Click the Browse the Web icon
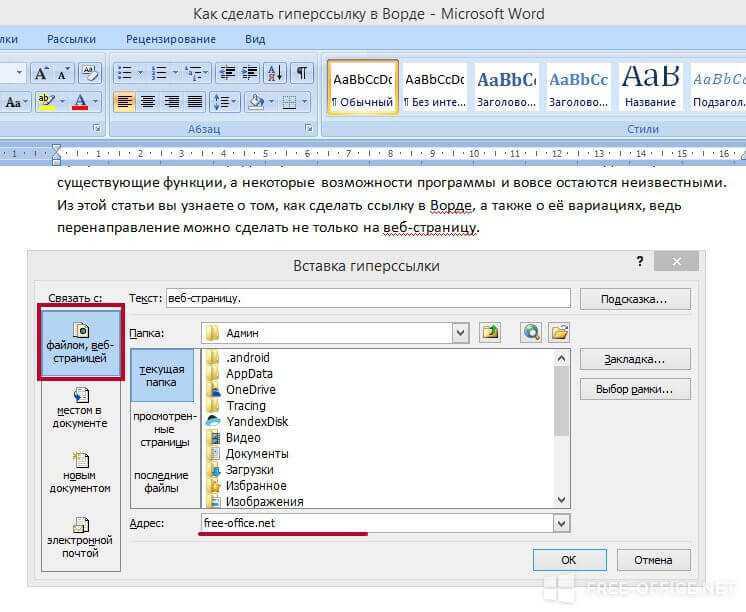This screenshot has height=612, width=746. pyautogui.click(x=531, y=332)
